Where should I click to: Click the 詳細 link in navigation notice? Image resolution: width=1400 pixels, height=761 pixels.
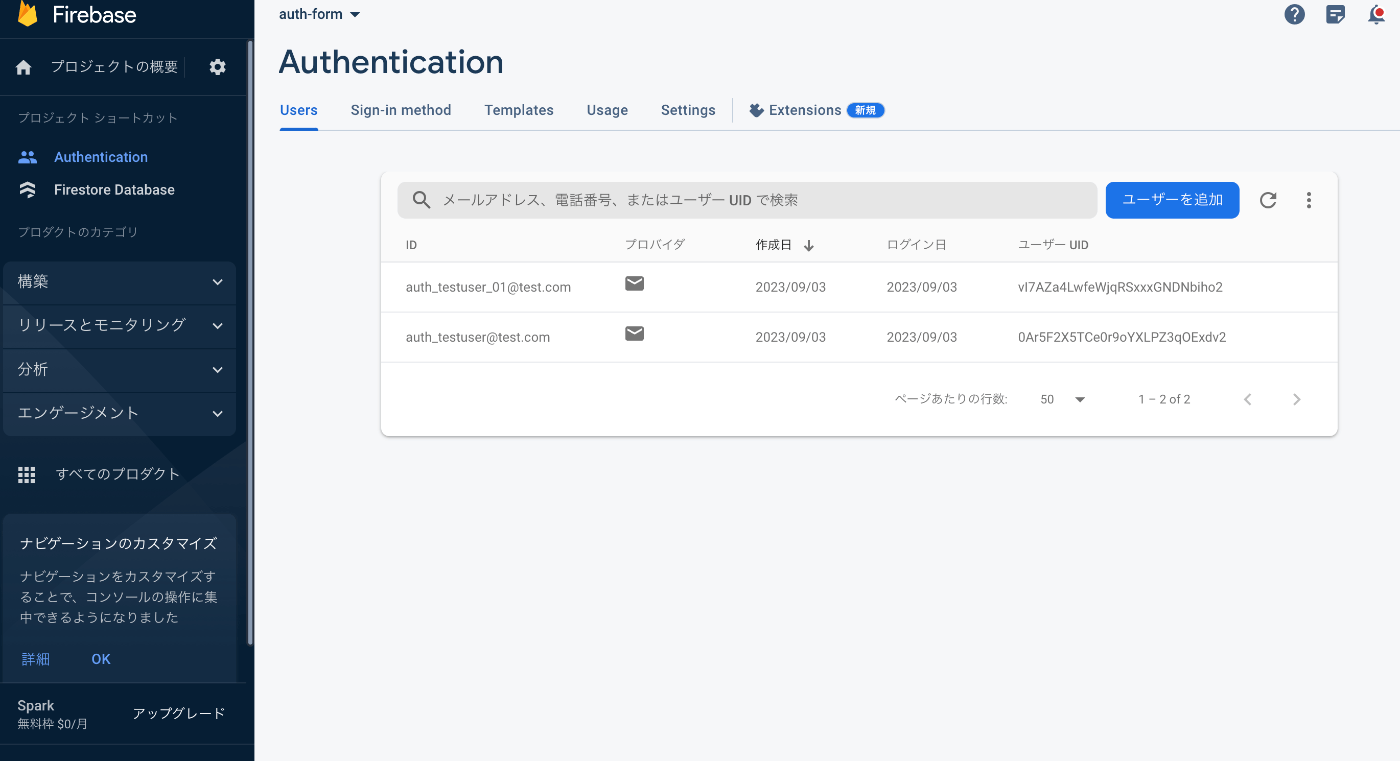click(36, 659)
